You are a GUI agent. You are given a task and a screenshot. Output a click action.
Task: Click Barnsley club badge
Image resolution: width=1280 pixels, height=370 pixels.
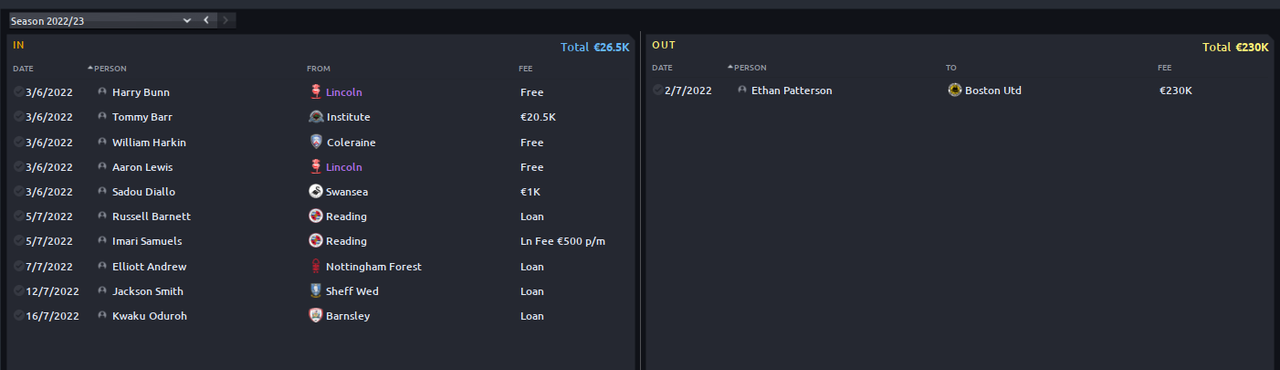pyautogui.click(x=316, y=316)
